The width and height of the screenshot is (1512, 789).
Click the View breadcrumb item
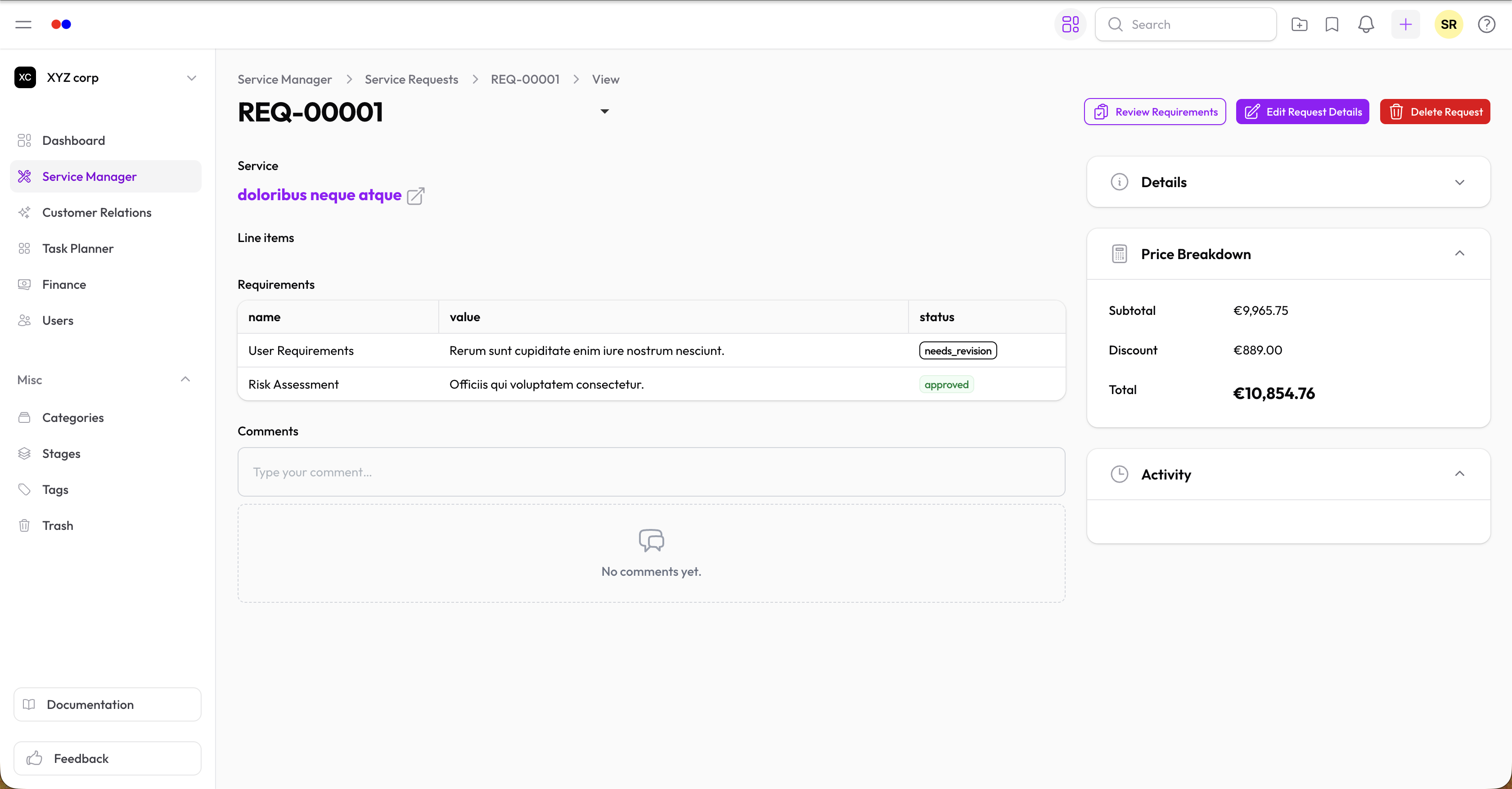click(x=606, y=79)
